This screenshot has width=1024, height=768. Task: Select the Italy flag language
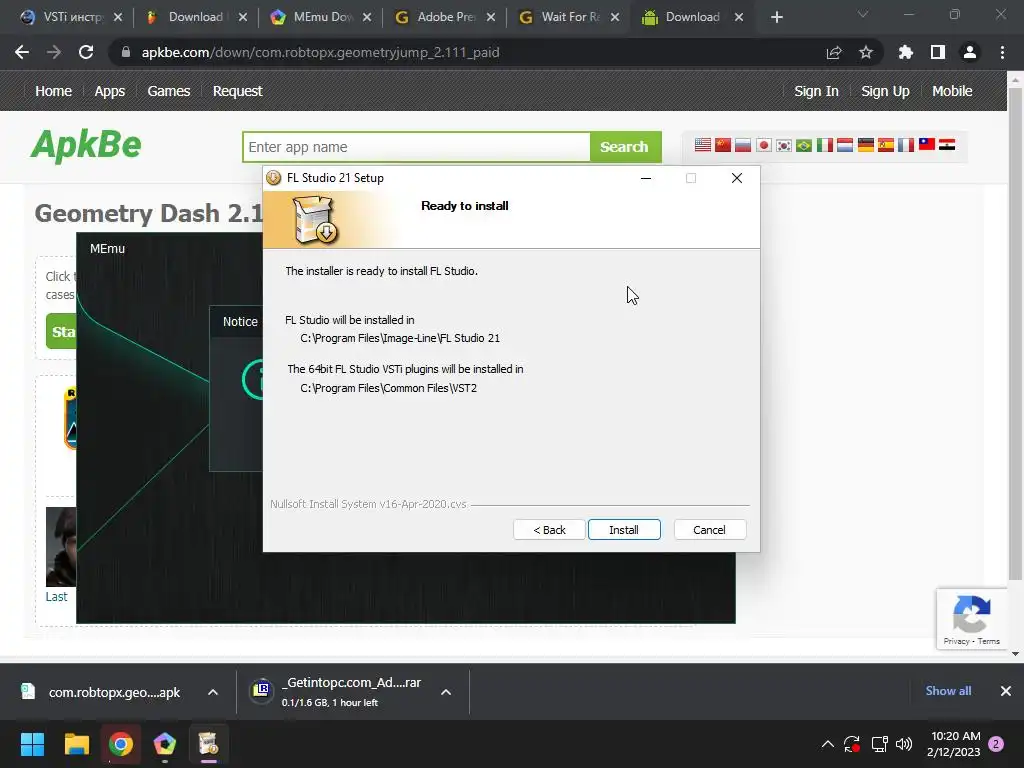click(825, 145)
